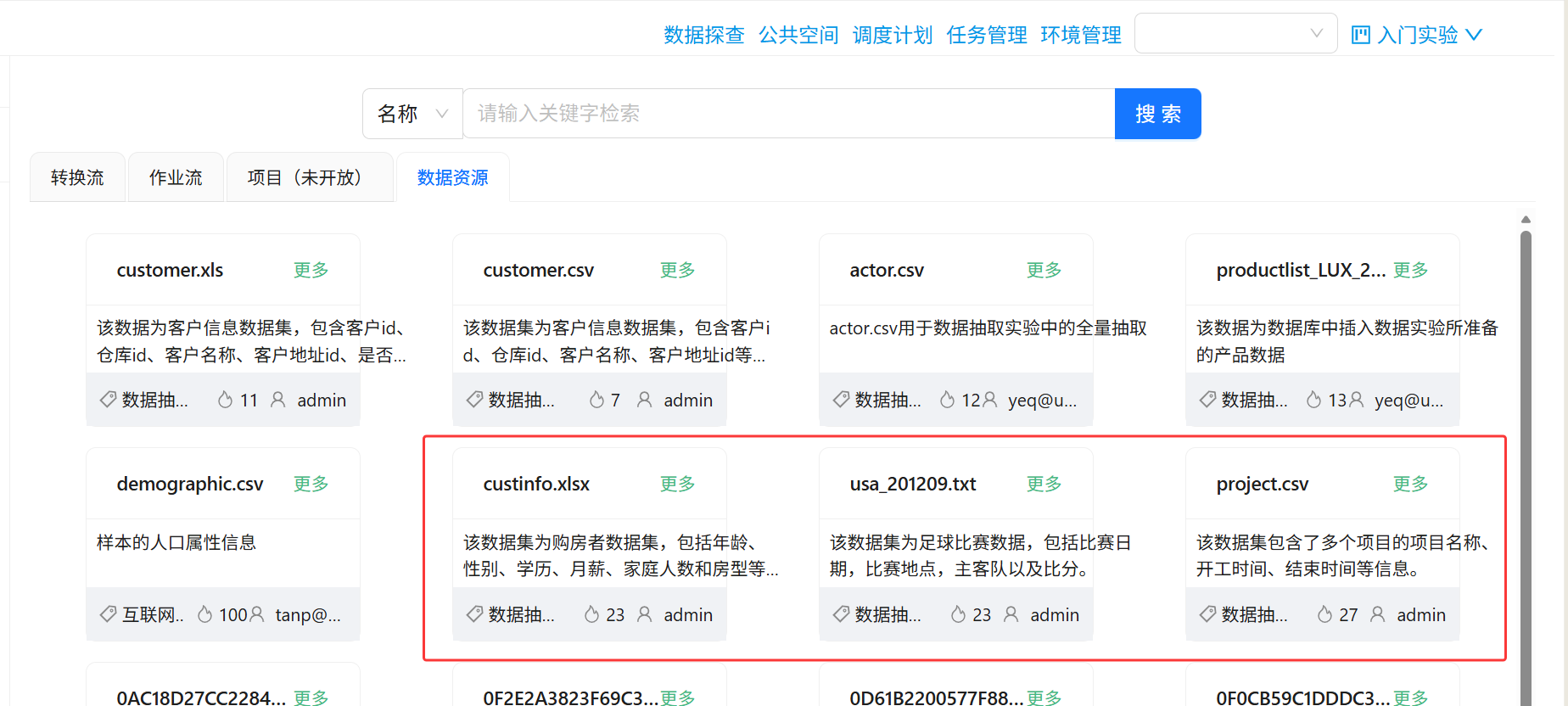Click the flame icon on project.csv card

(x=1324, y=614)
